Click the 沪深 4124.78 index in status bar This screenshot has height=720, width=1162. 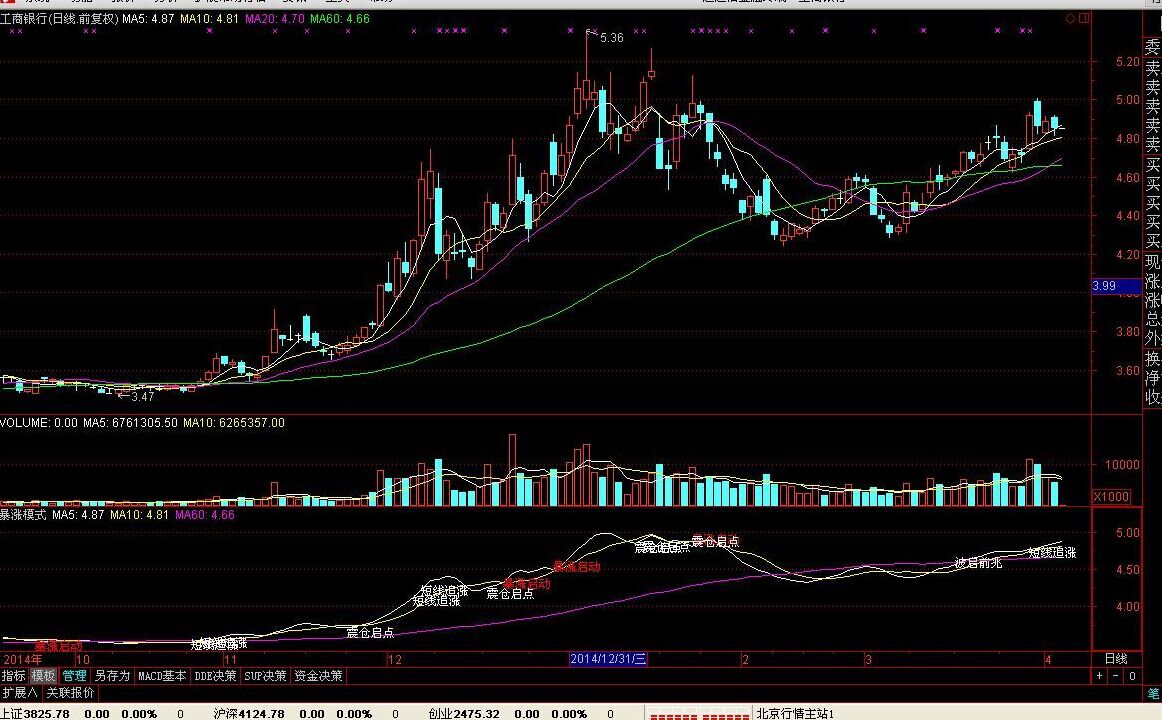[249, 714]
